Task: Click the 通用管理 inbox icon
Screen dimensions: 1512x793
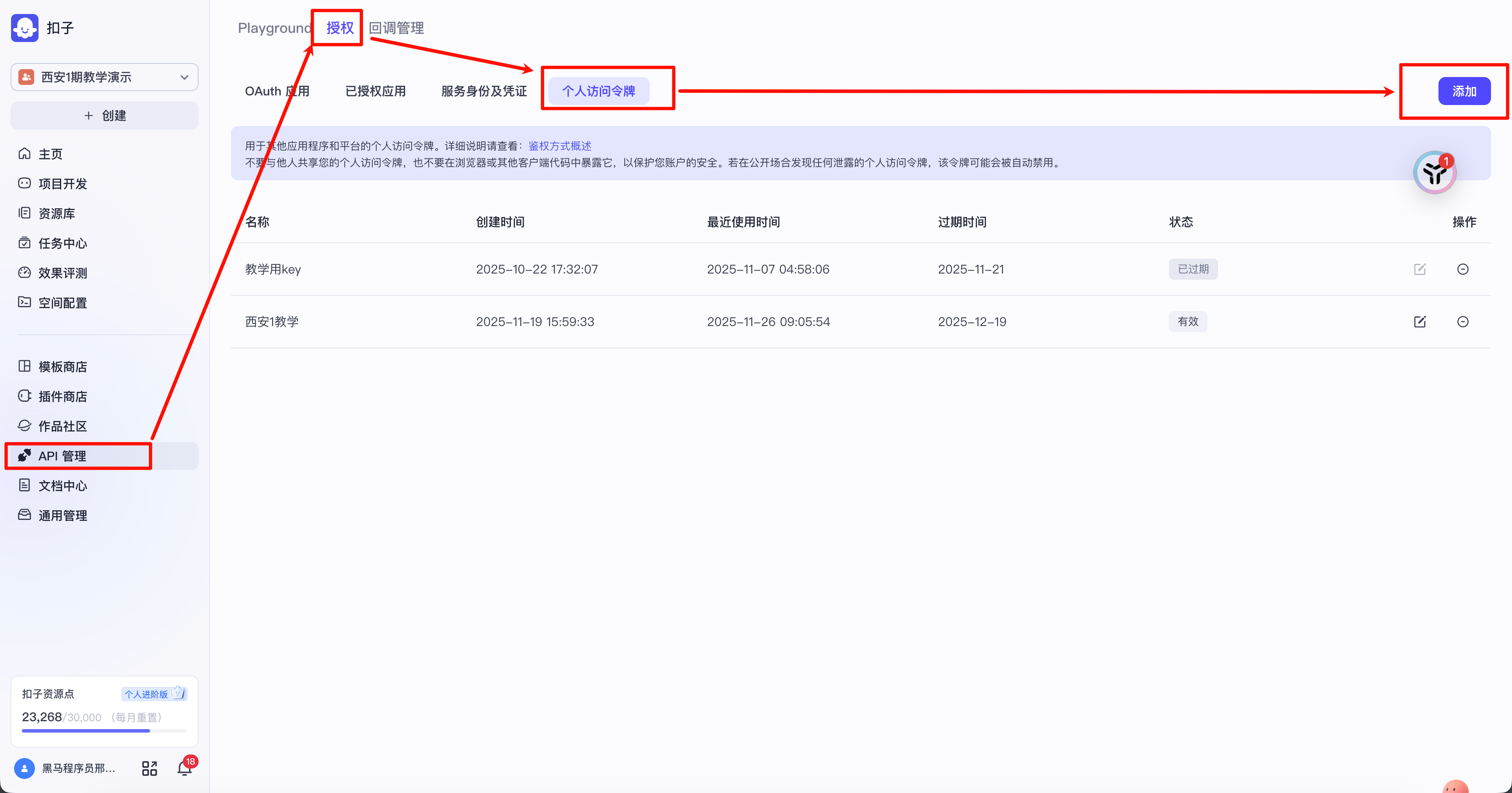Action: (x=24, y=515)
